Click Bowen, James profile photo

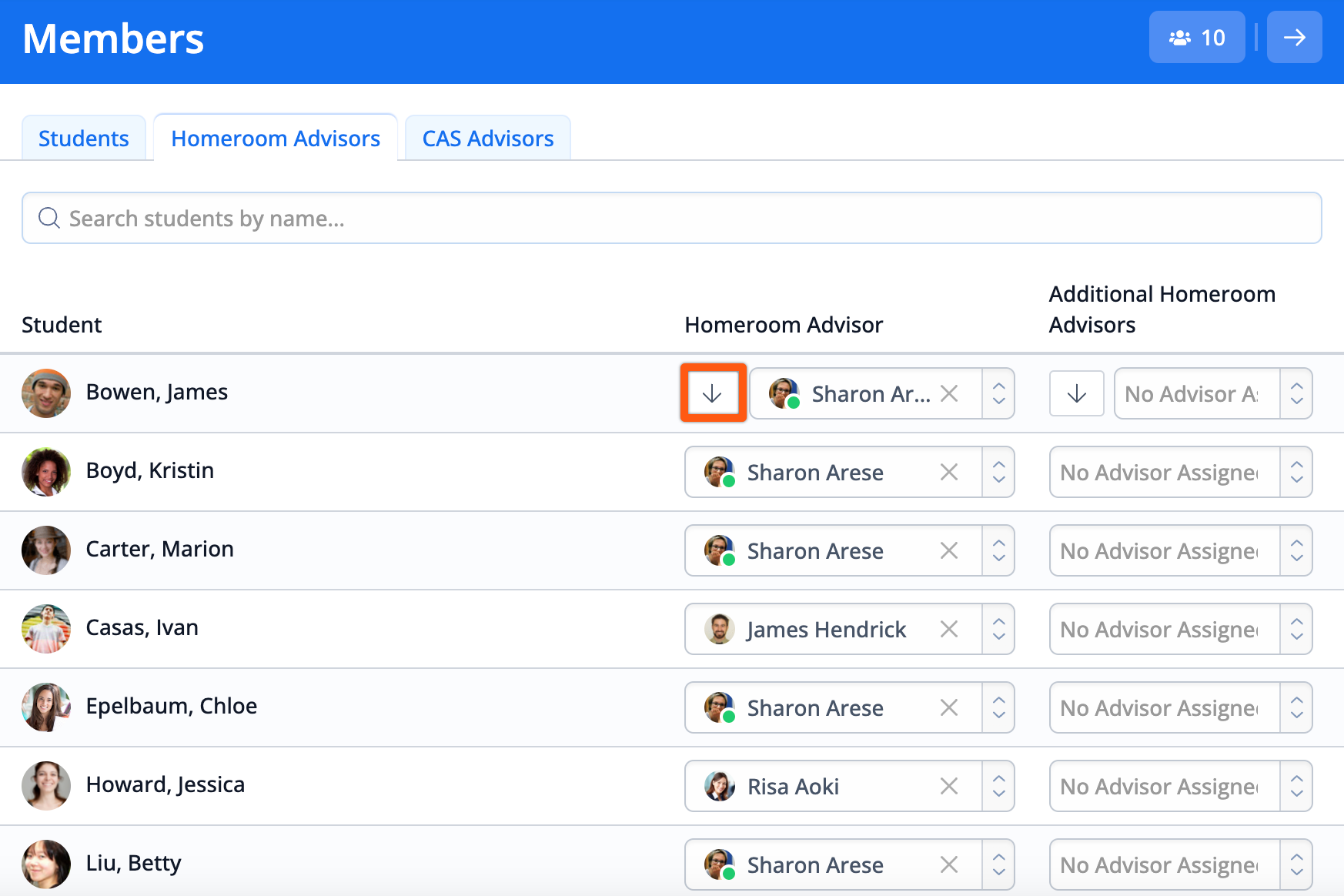coord(46,393)
